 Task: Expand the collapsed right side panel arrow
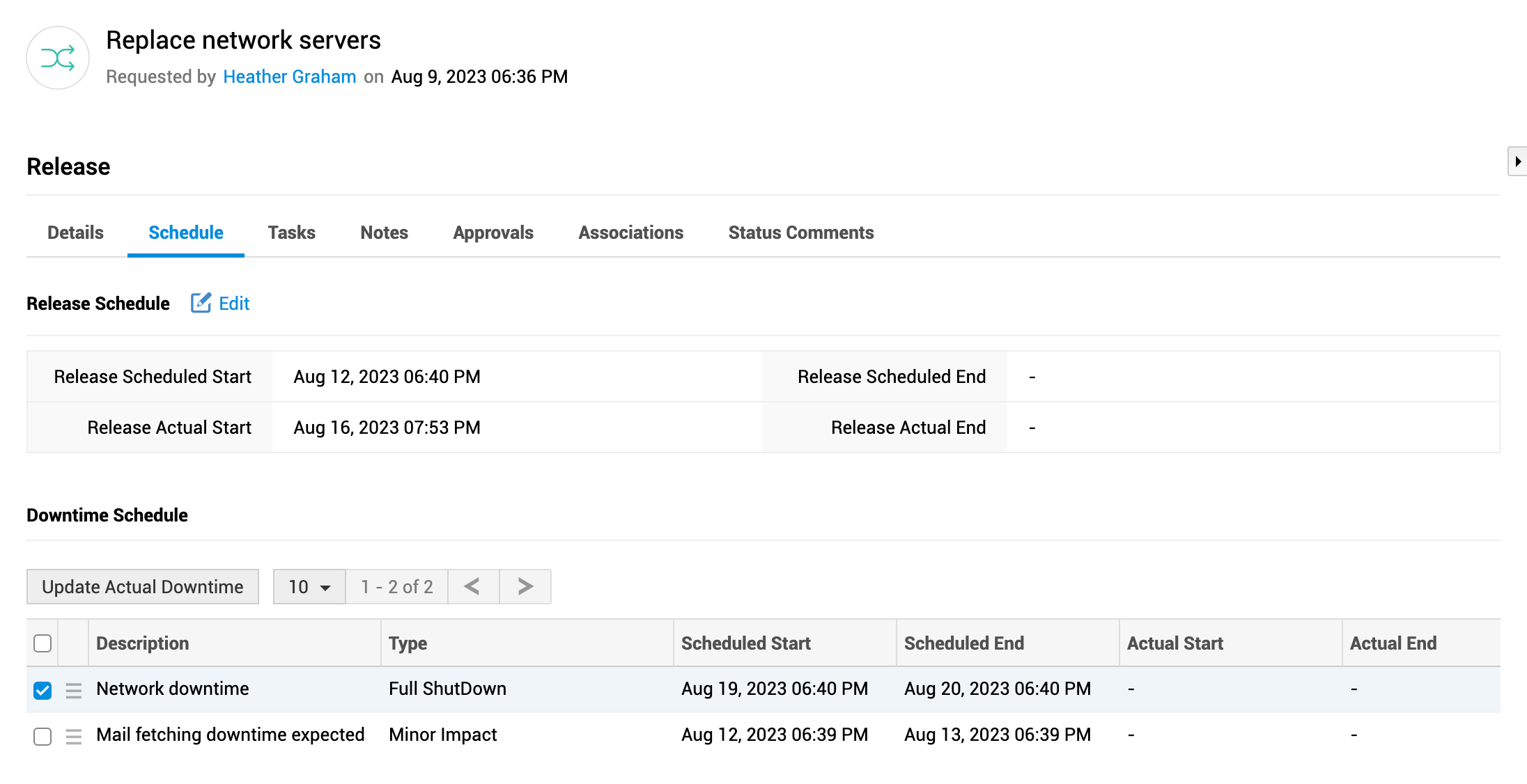pos(1517,161)
